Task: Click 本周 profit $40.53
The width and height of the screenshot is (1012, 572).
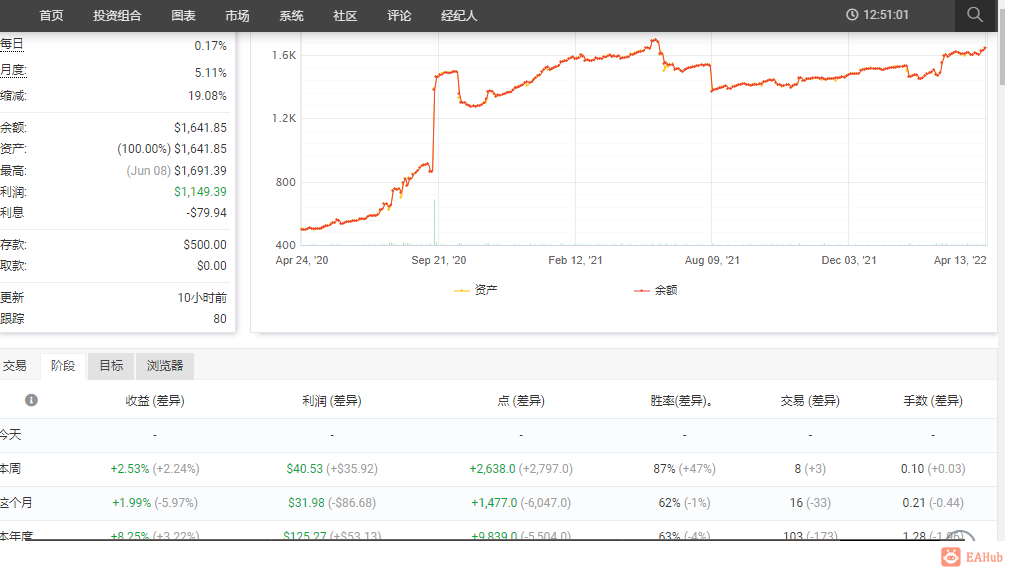Action: pyautogui.click(x=305, y=469)
